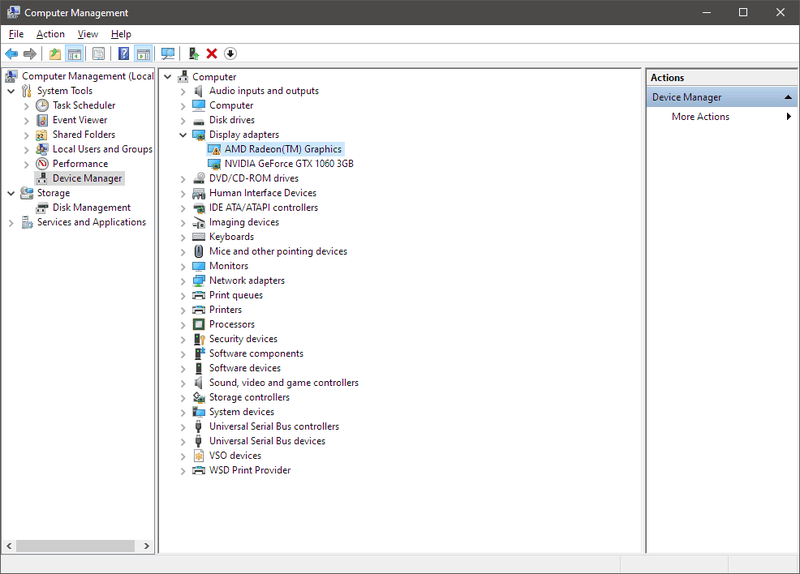Collapse the root Computer node

(x=167, y=77)
